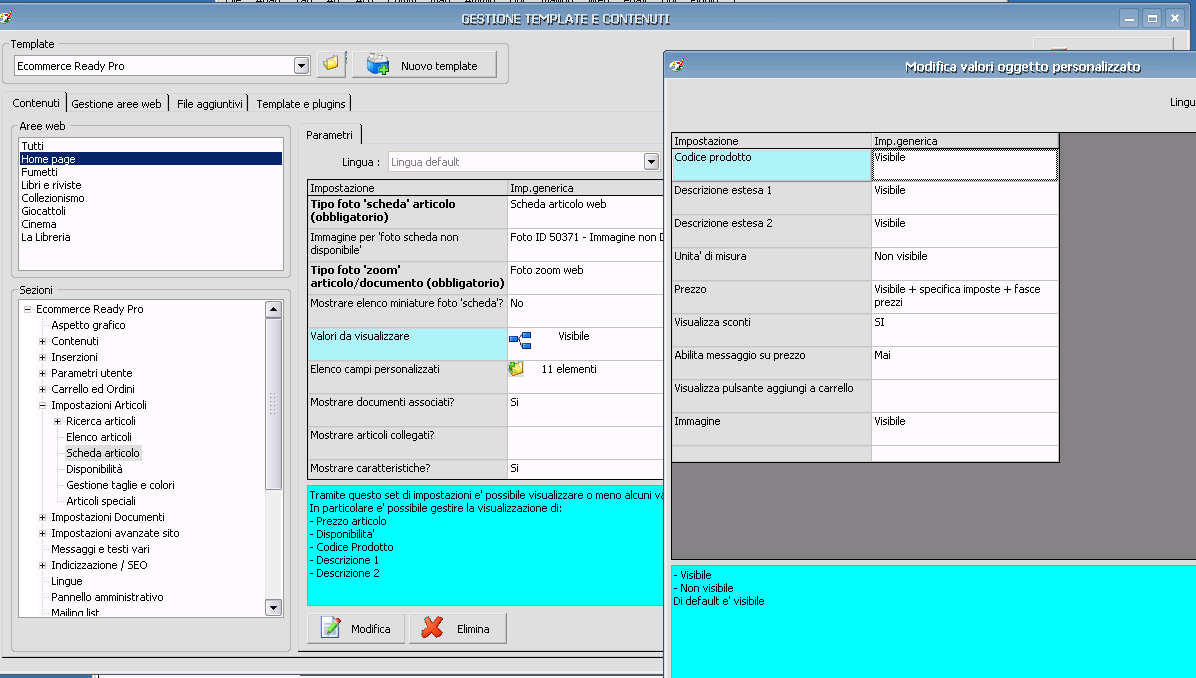Click the 'Nuovo template' button

pyautogui.click(x=425, y=66)
